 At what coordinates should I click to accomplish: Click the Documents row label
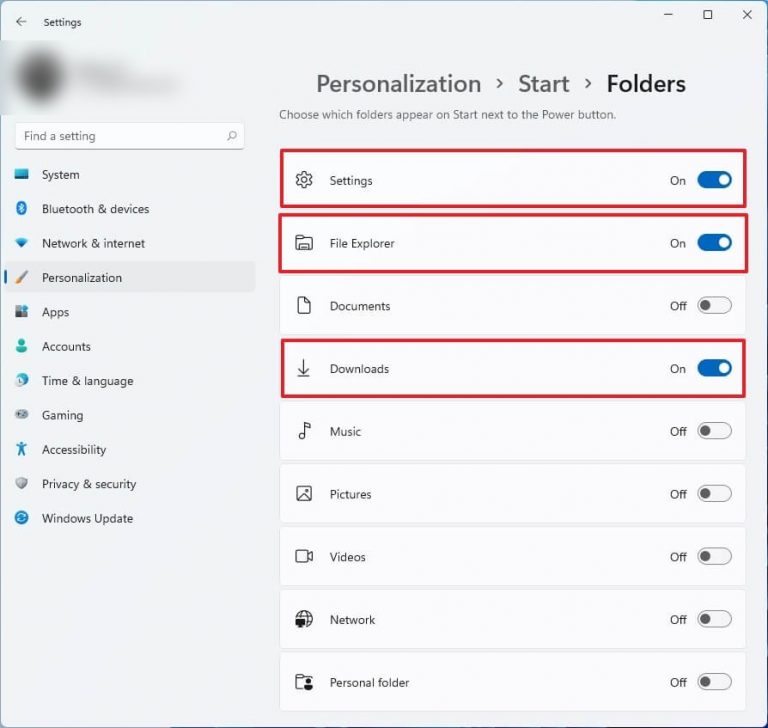pos(360,306)
